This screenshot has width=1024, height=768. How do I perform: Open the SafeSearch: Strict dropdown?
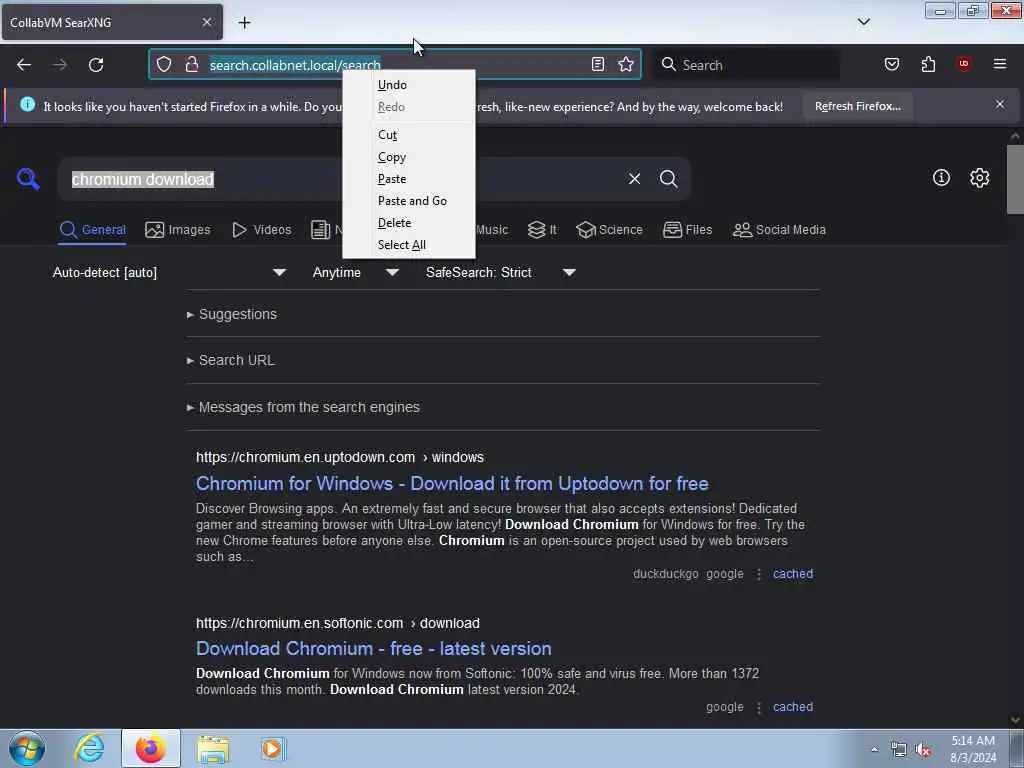pyautogui.click(x=500, y=272)
